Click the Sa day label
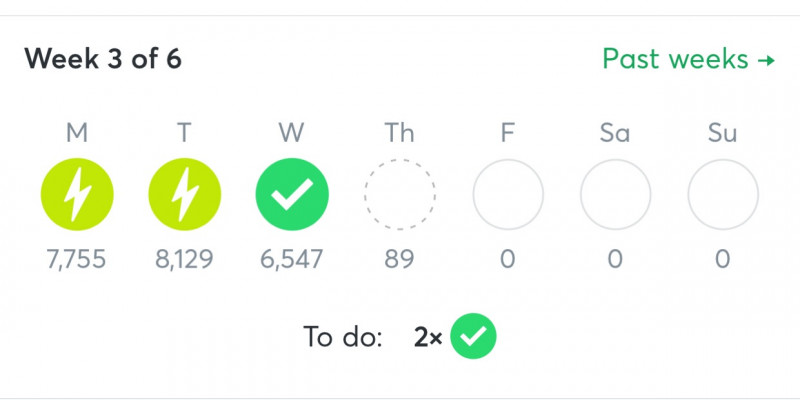800x400 pixels. tap(615, 133)
